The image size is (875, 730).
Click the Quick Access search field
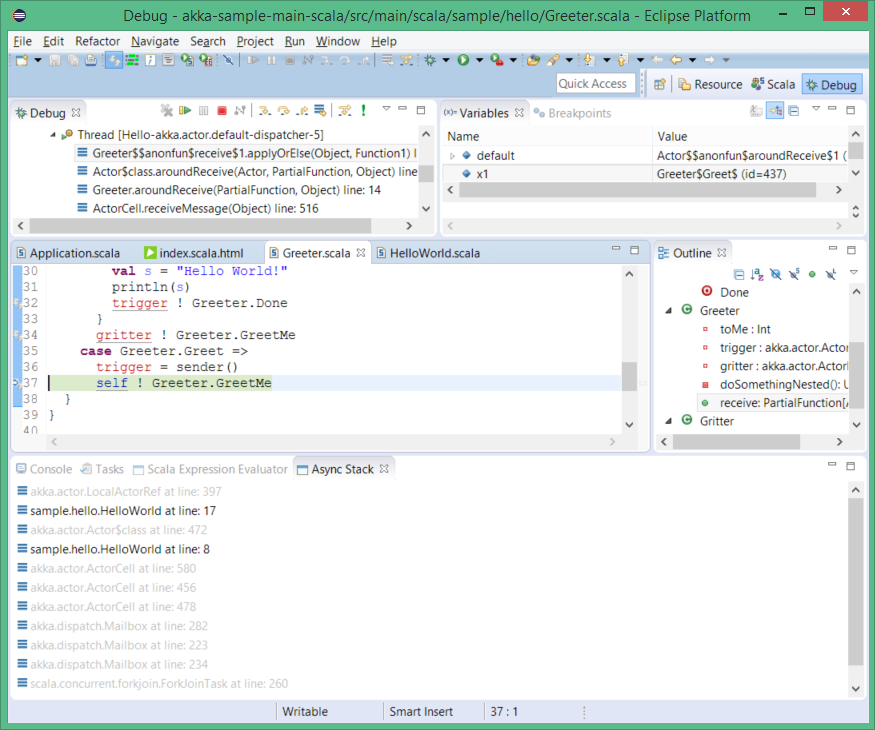click(593, 84)
